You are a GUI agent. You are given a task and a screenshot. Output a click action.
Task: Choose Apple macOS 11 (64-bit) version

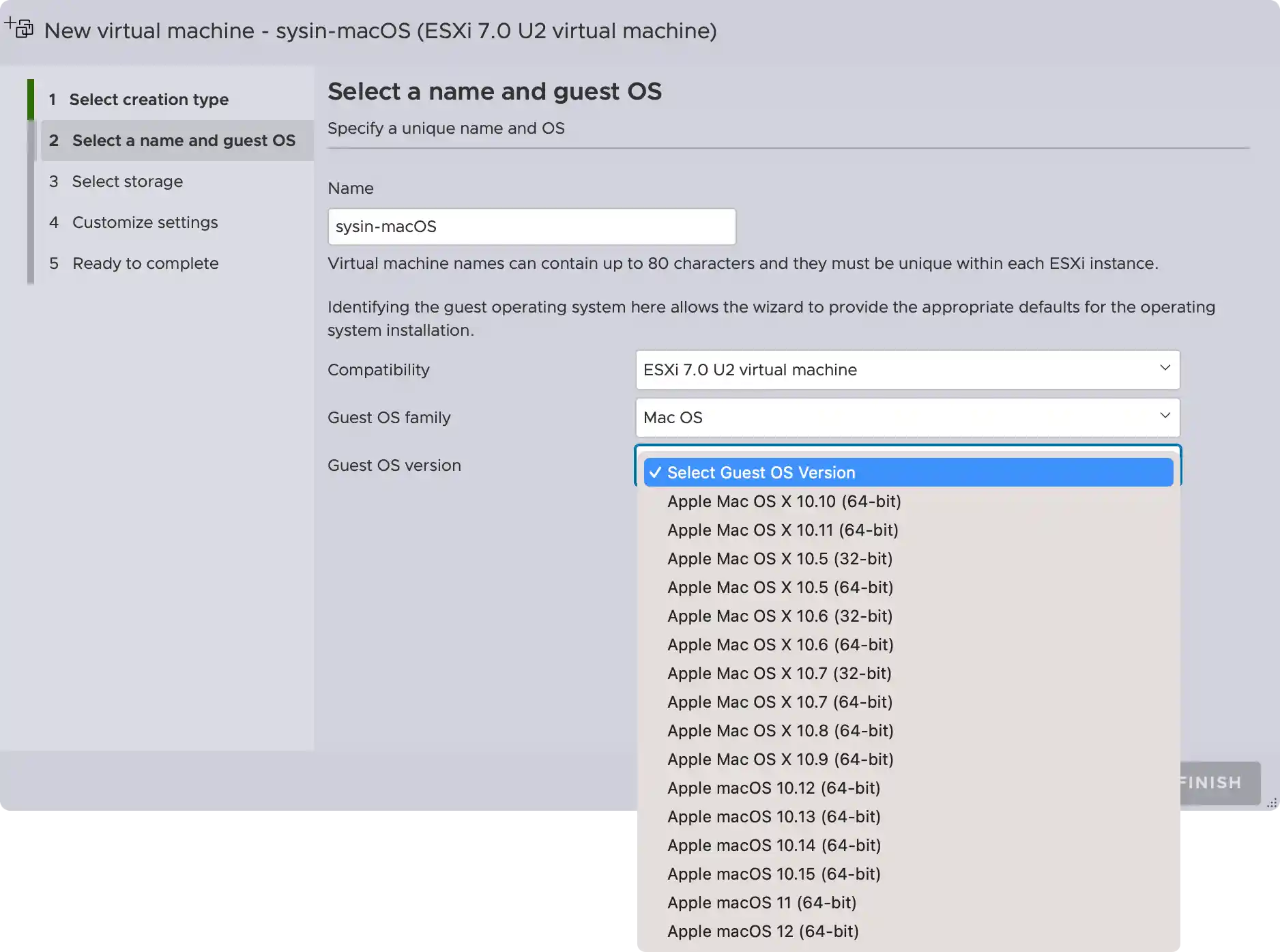(x=761, y=902)
